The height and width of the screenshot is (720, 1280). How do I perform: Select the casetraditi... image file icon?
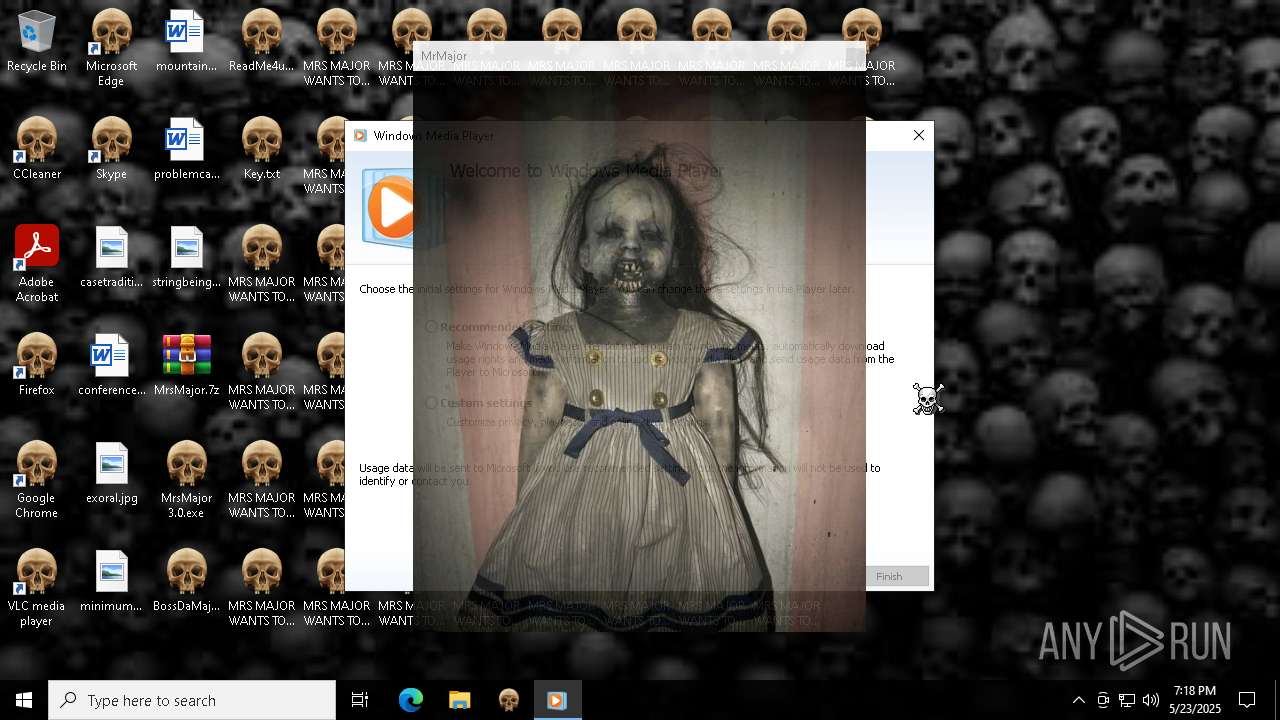click(x=111, y=258)
